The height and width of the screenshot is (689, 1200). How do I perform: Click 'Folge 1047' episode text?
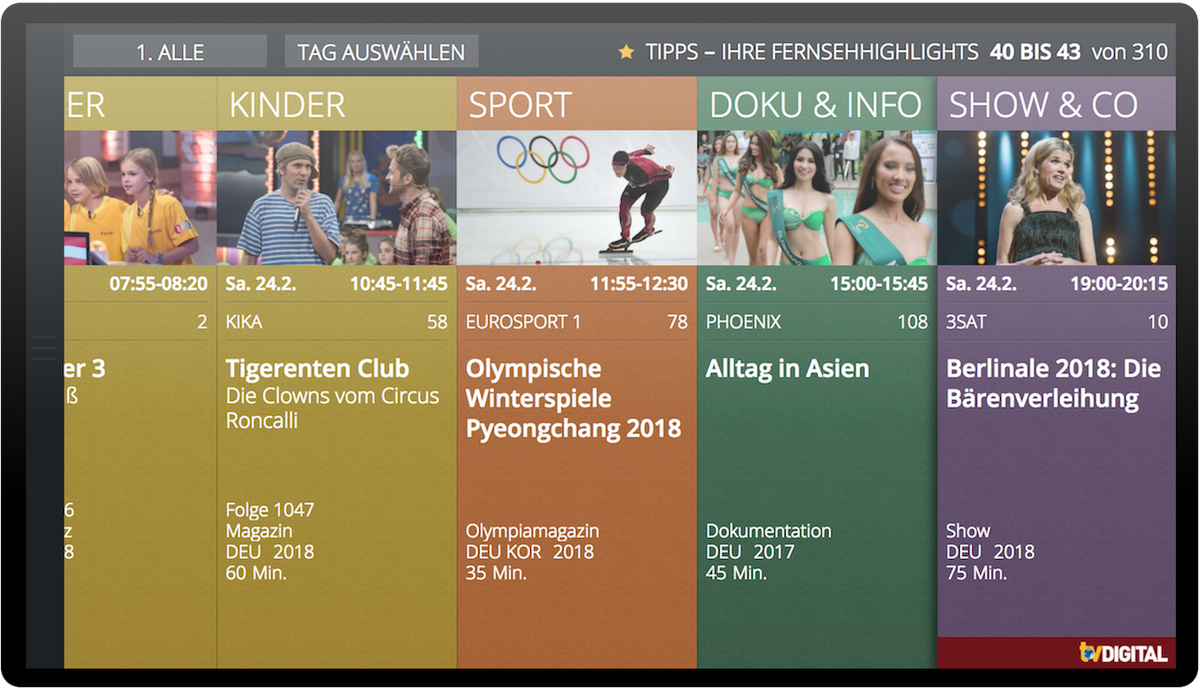click(x=269, y=511)
